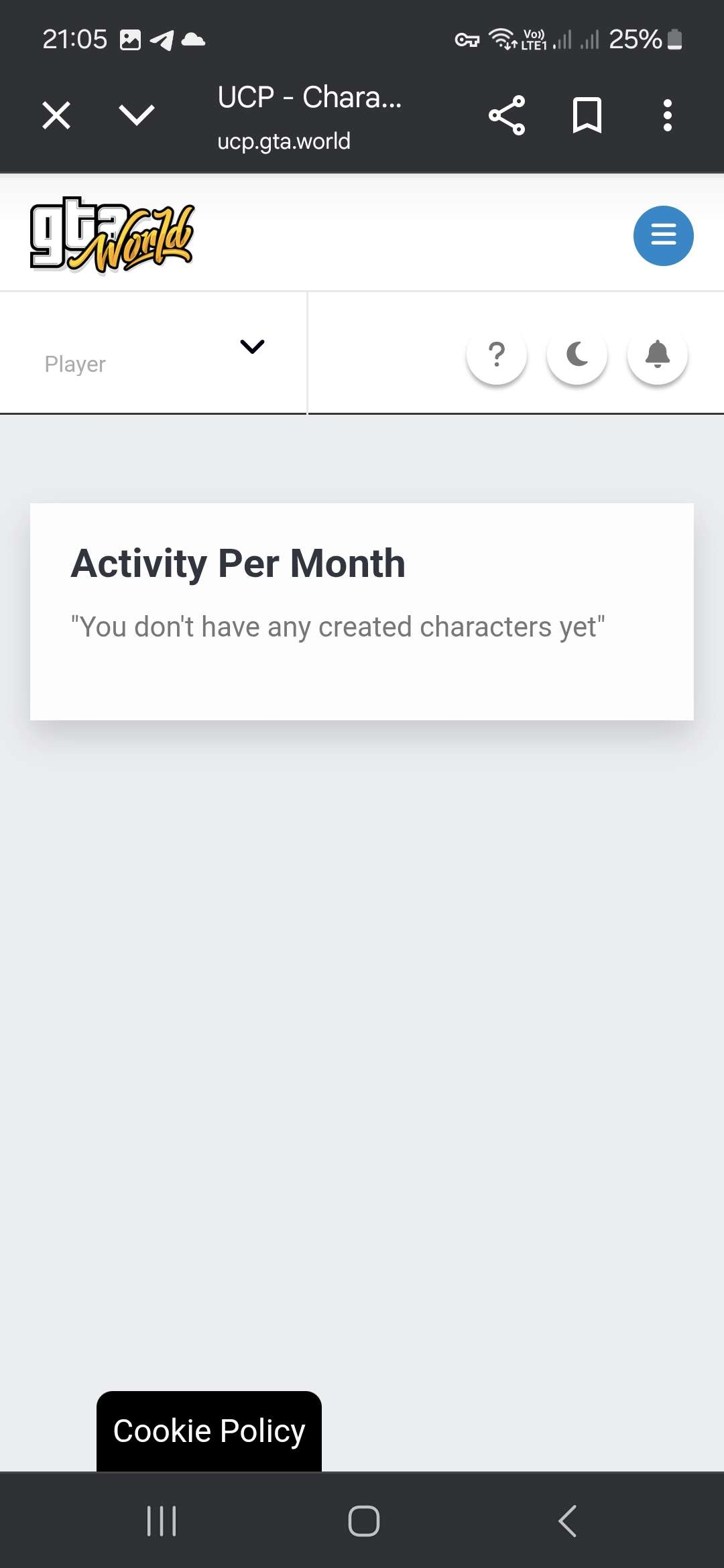The image size is (724, 1568).
Task: Open the three-dot browser options menu
Action: (x=667, y=115)
